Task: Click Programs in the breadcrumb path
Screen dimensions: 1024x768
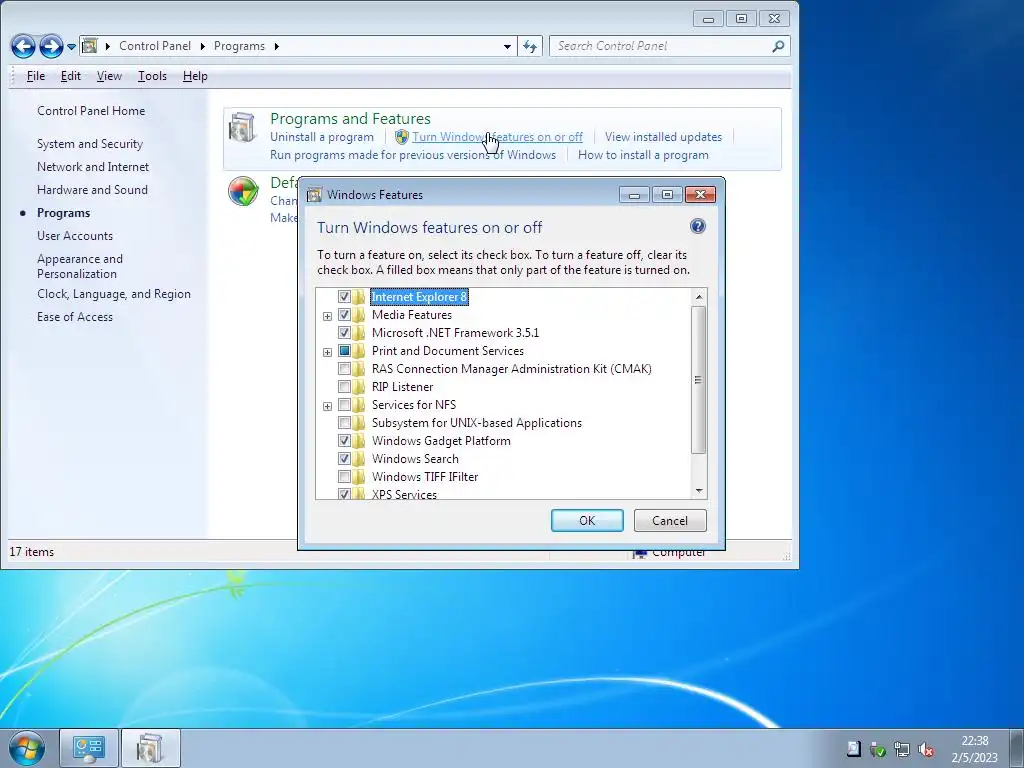Action: (239, 46)
